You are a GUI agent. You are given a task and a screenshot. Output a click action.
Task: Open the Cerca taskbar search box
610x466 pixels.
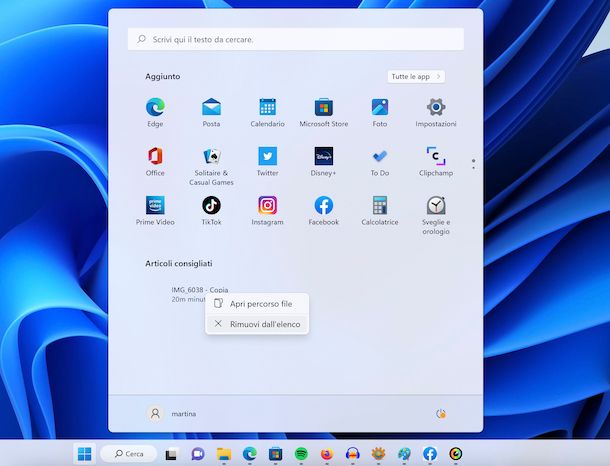129,454
